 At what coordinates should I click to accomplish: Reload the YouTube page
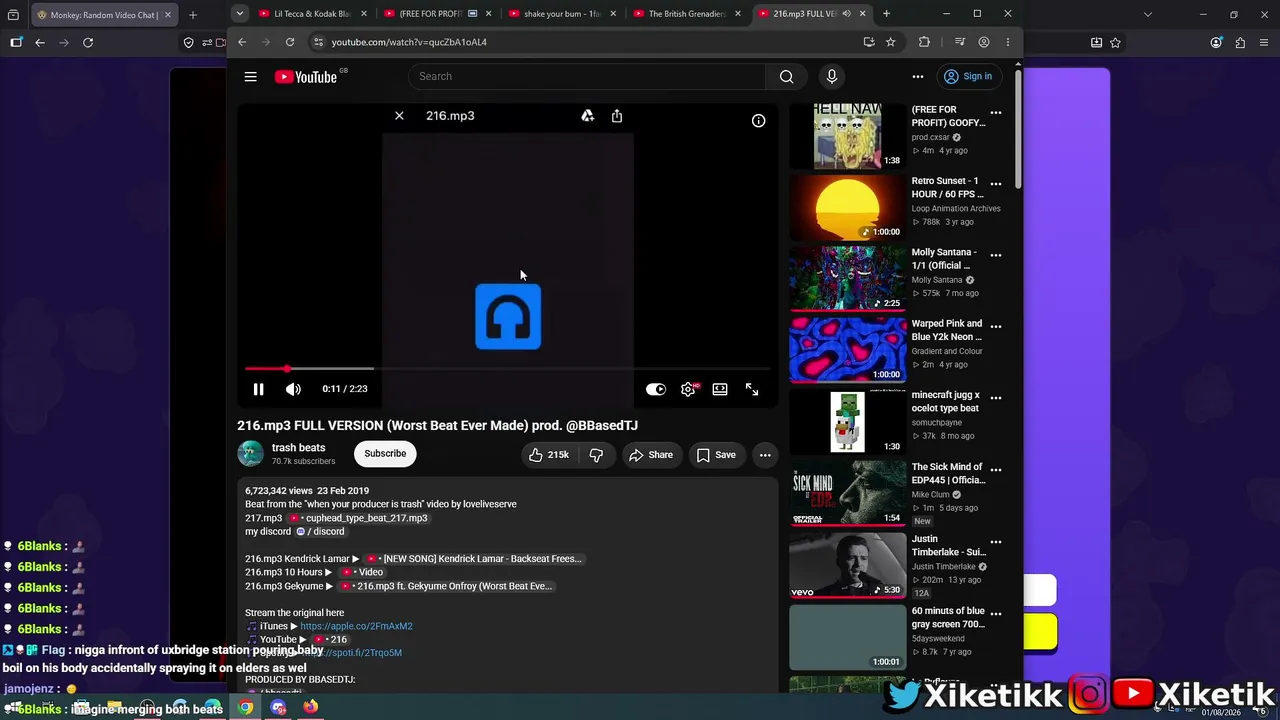coord(290,42)
